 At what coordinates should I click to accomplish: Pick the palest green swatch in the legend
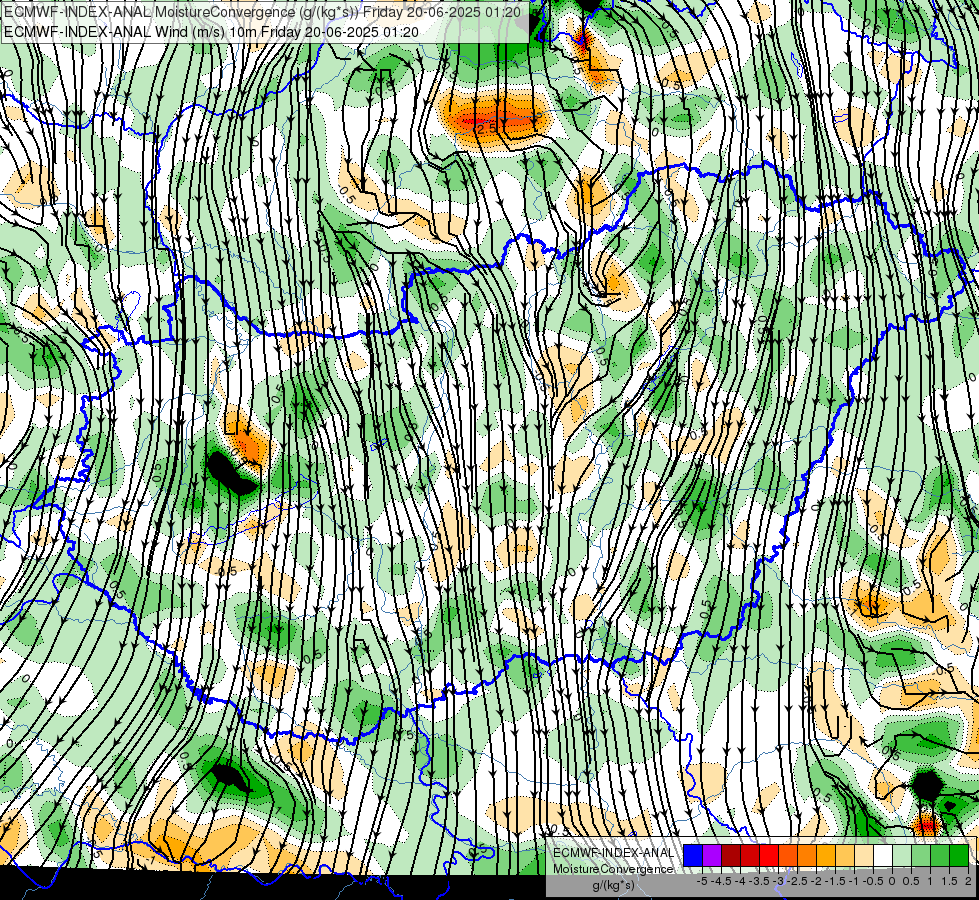point(902,855)
